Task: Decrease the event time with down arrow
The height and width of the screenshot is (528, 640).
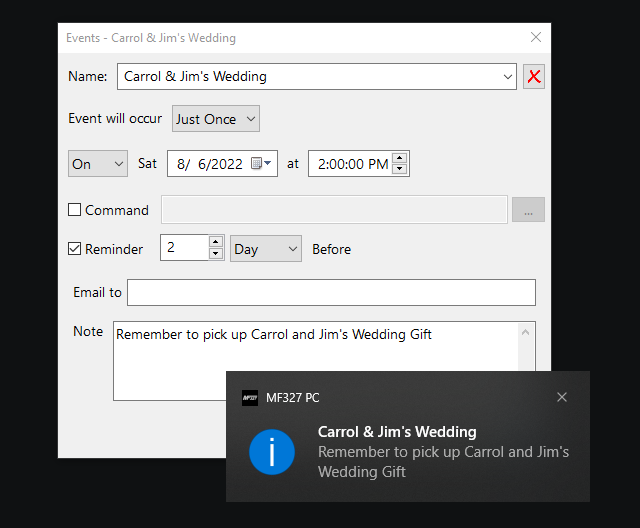Action: (x=400, y=169)
